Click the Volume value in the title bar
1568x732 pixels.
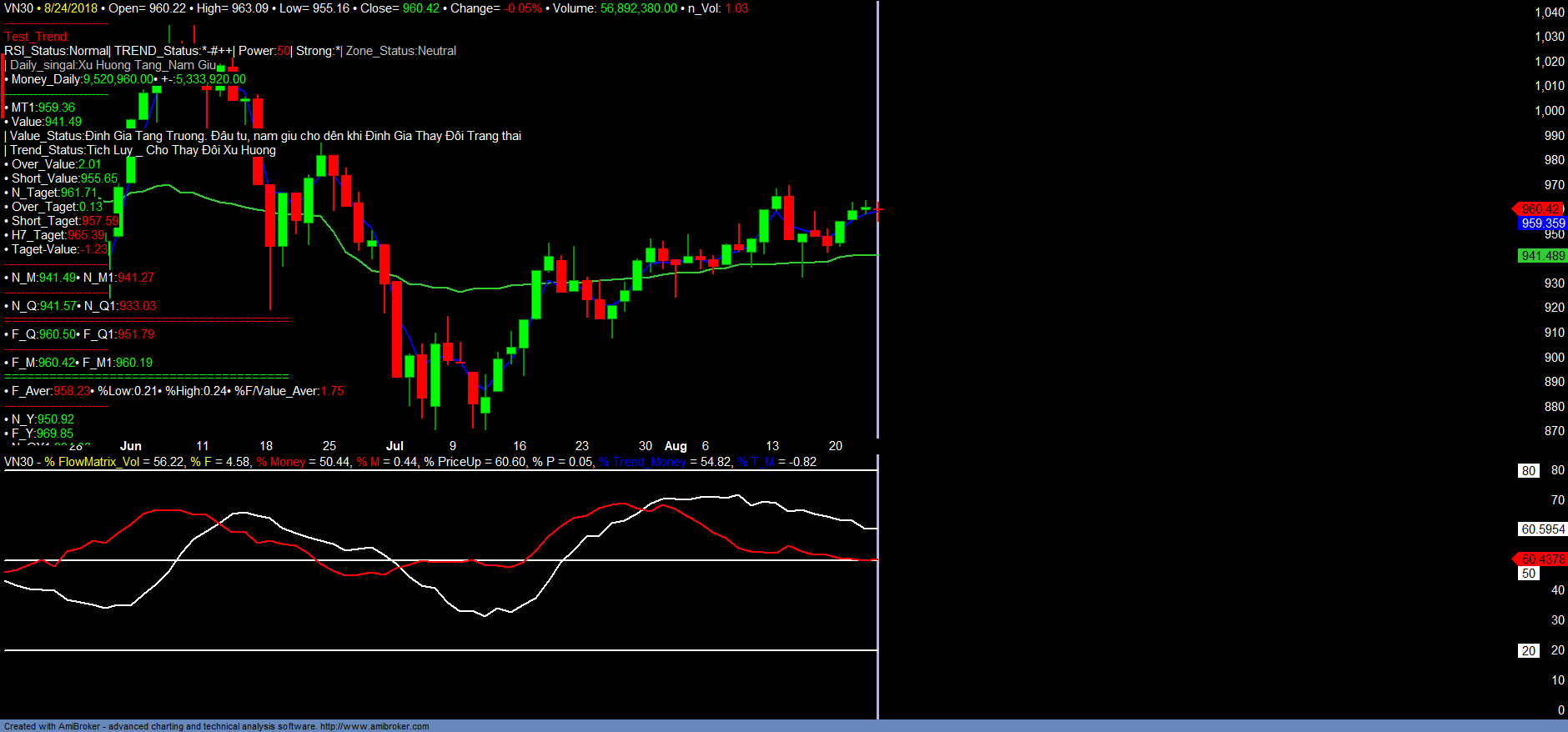[638, 8]
